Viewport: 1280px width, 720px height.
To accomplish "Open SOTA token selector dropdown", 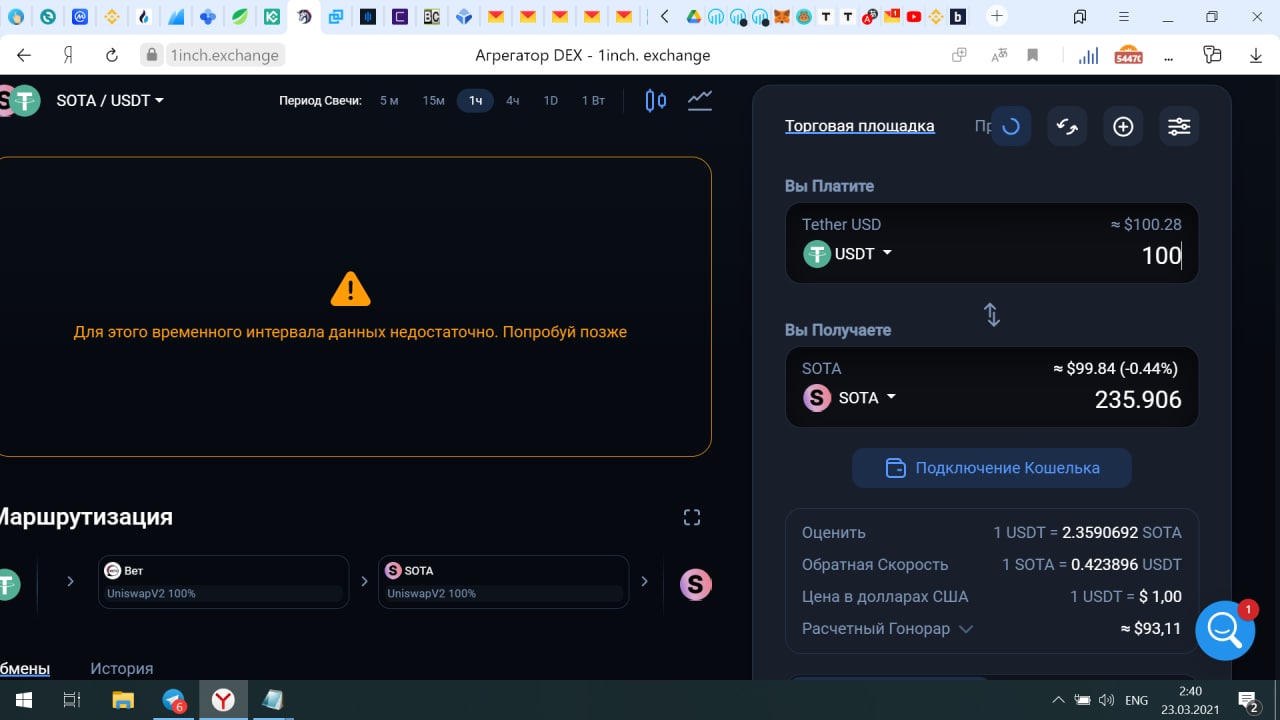I will coord(850,398).
